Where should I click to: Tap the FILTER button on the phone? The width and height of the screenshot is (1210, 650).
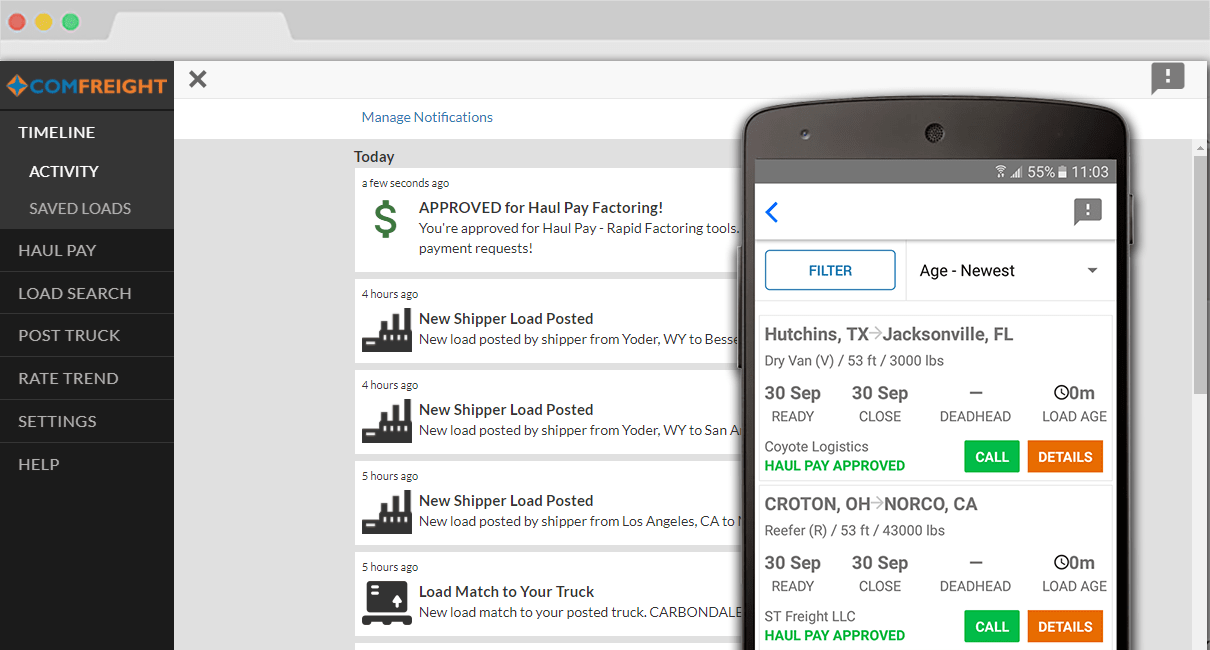tap(830, 270)
